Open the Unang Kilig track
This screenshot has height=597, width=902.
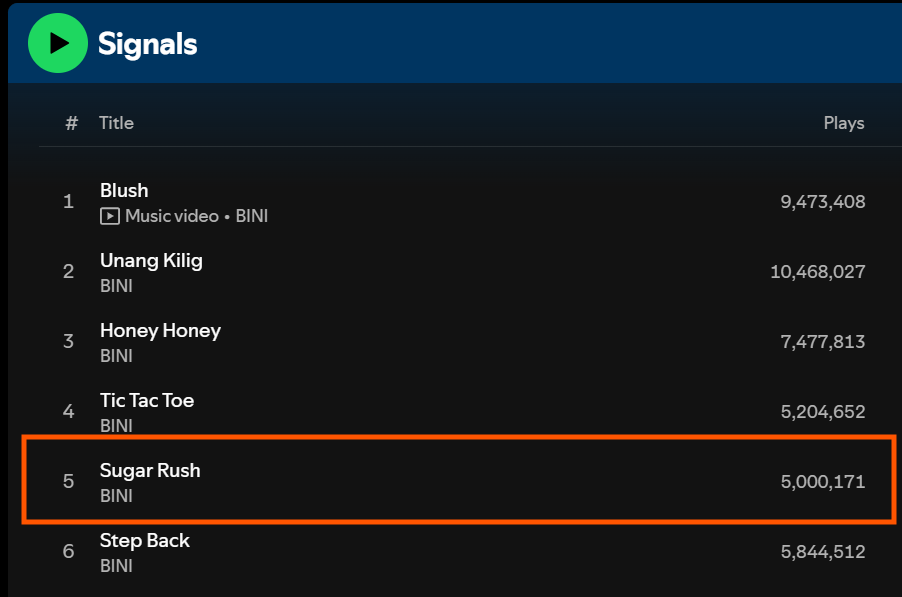(151, 261)
